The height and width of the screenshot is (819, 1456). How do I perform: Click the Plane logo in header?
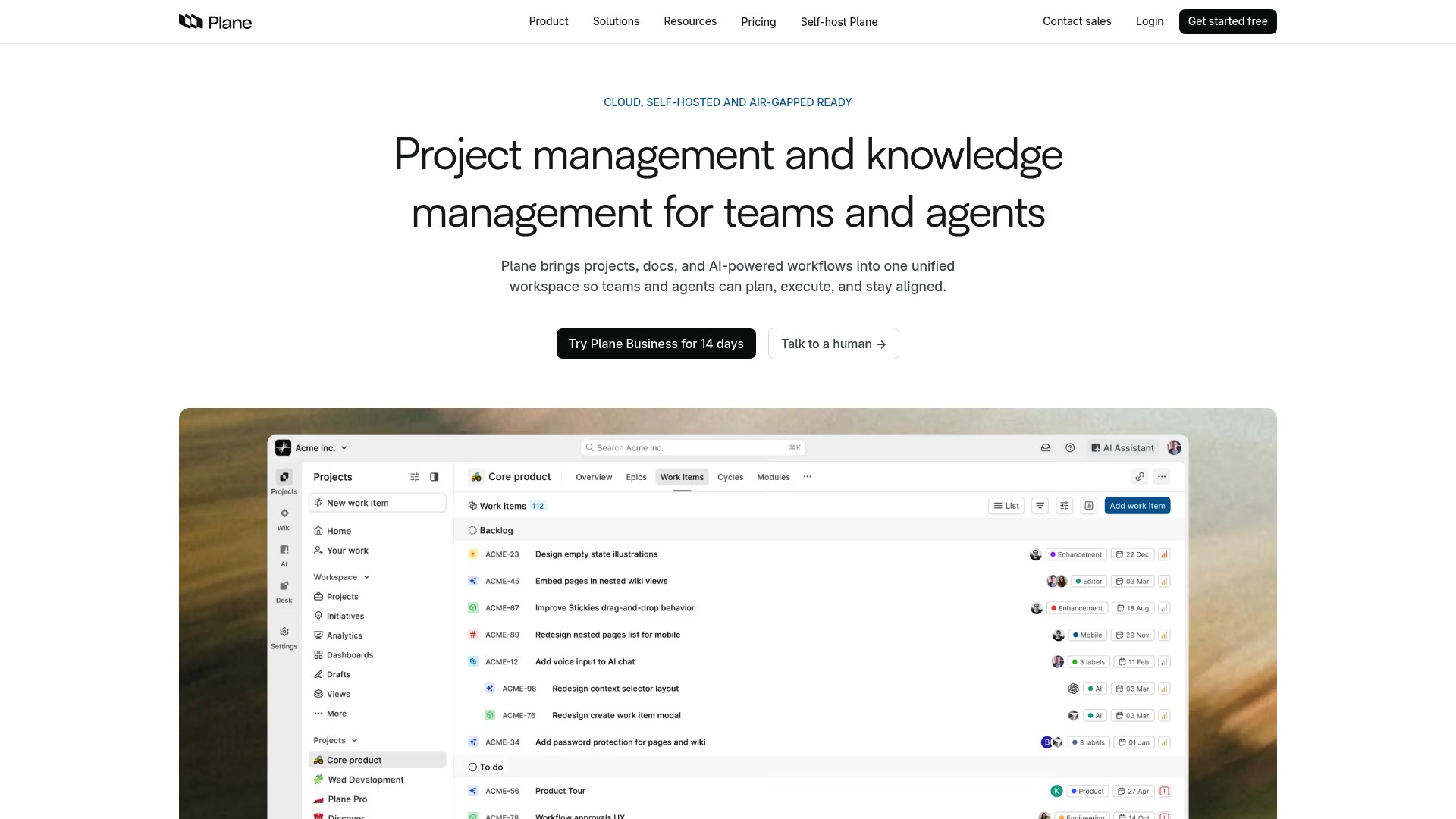(215, 22)
